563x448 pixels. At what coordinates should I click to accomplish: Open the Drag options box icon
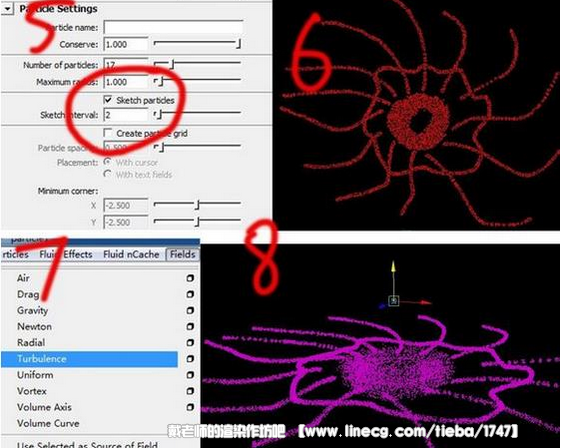point(190,294)
